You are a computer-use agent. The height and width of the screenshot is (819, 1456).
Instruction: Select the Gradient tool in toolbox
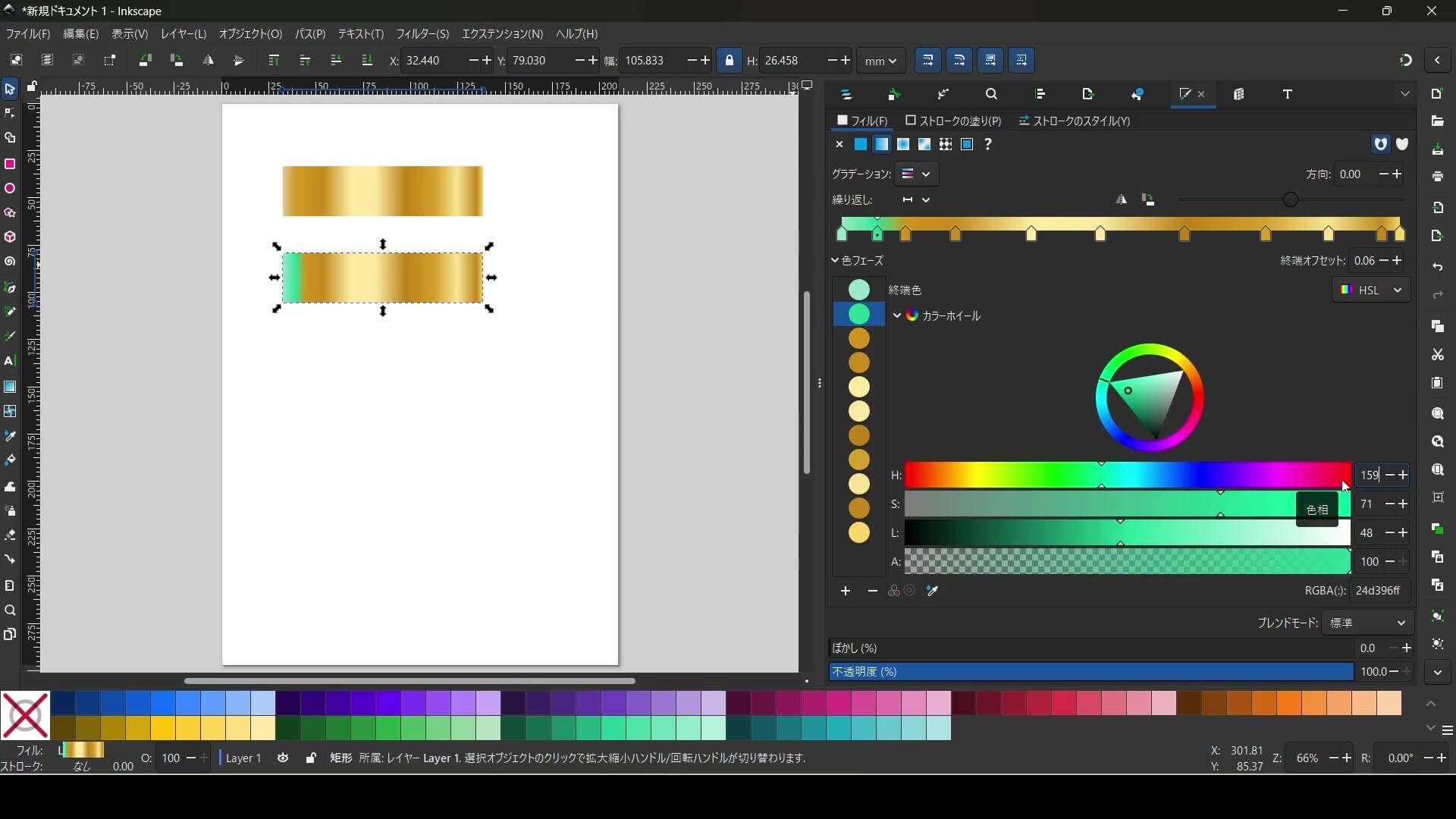[10, 386]
